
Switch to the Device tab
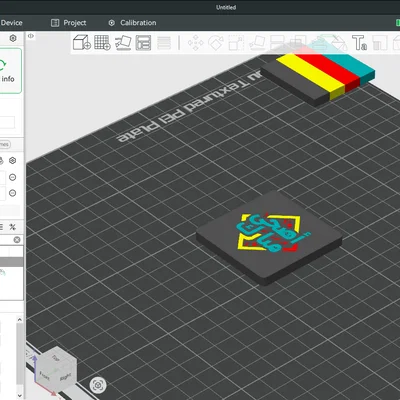click(11, 23)
